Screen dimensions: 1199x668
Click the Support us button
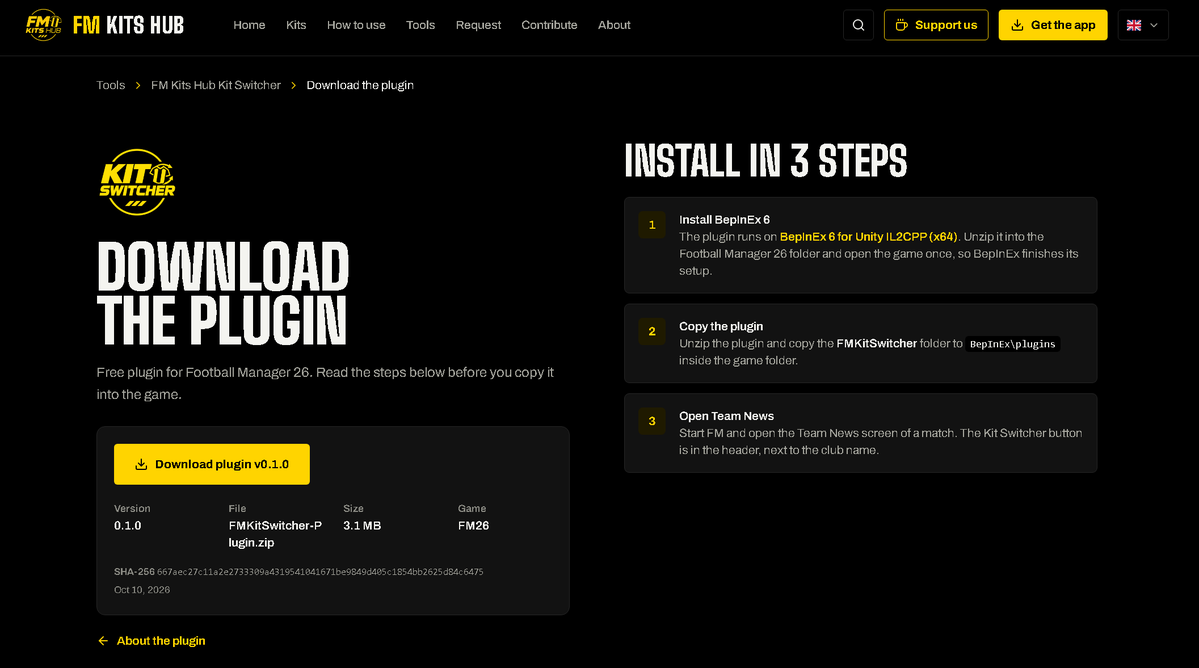[x=936, y=25]
